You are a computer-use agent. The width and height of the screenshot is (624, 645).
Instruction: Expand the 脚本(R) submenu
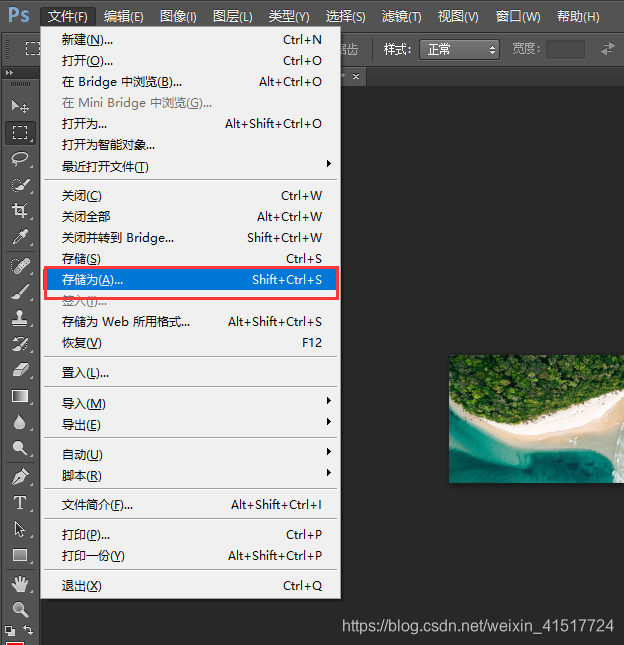pos(191,475)
